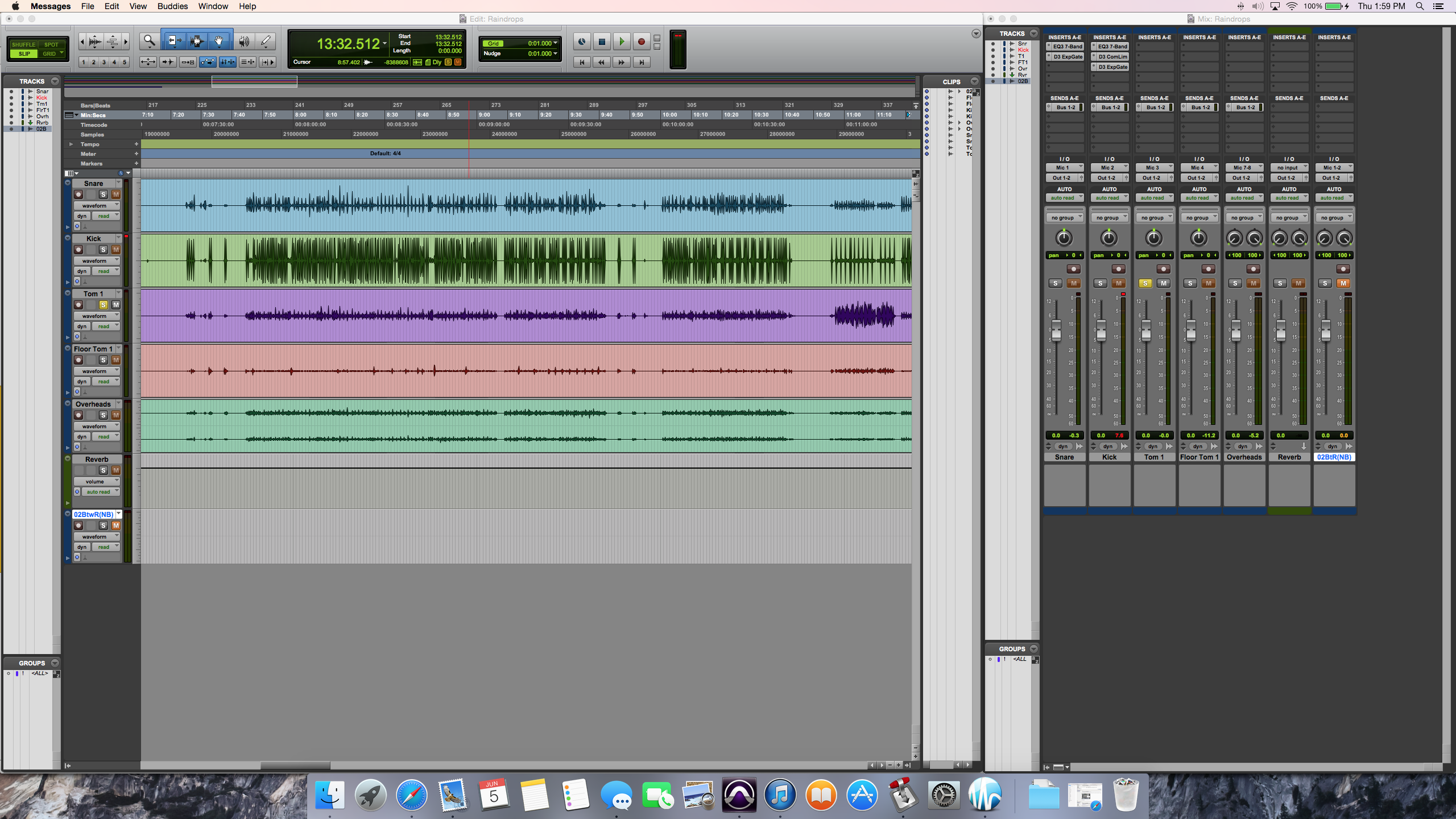Select the Scrubber speaker tool

[x=244, y=41]
